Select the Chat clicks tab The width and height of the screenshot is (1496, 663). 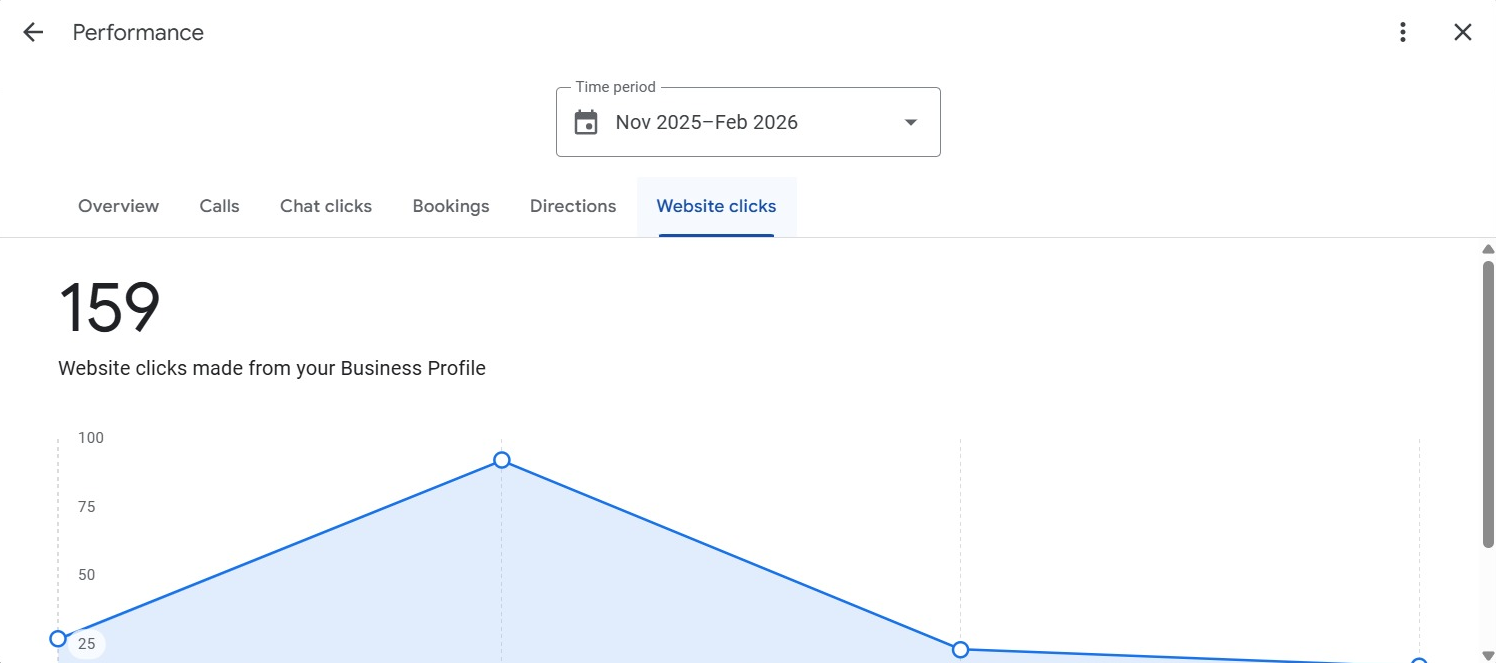(326, 206)
